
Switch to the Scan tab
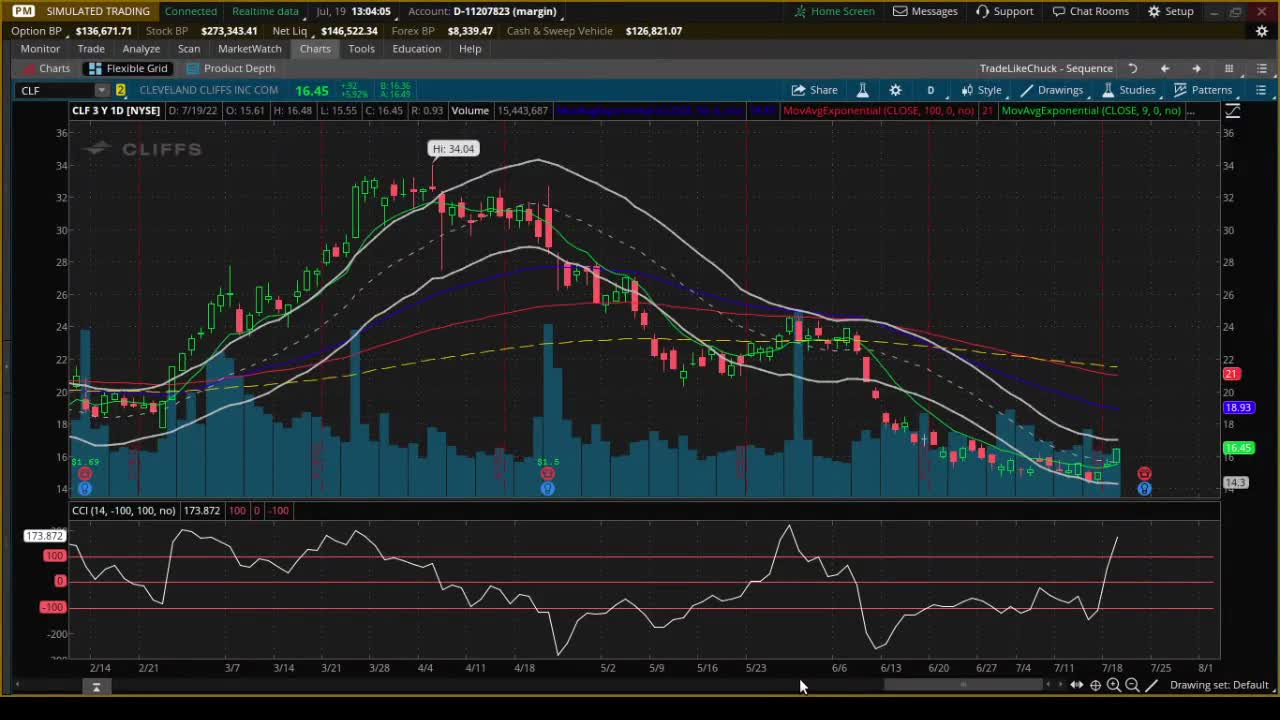click(x=189, y=49)
